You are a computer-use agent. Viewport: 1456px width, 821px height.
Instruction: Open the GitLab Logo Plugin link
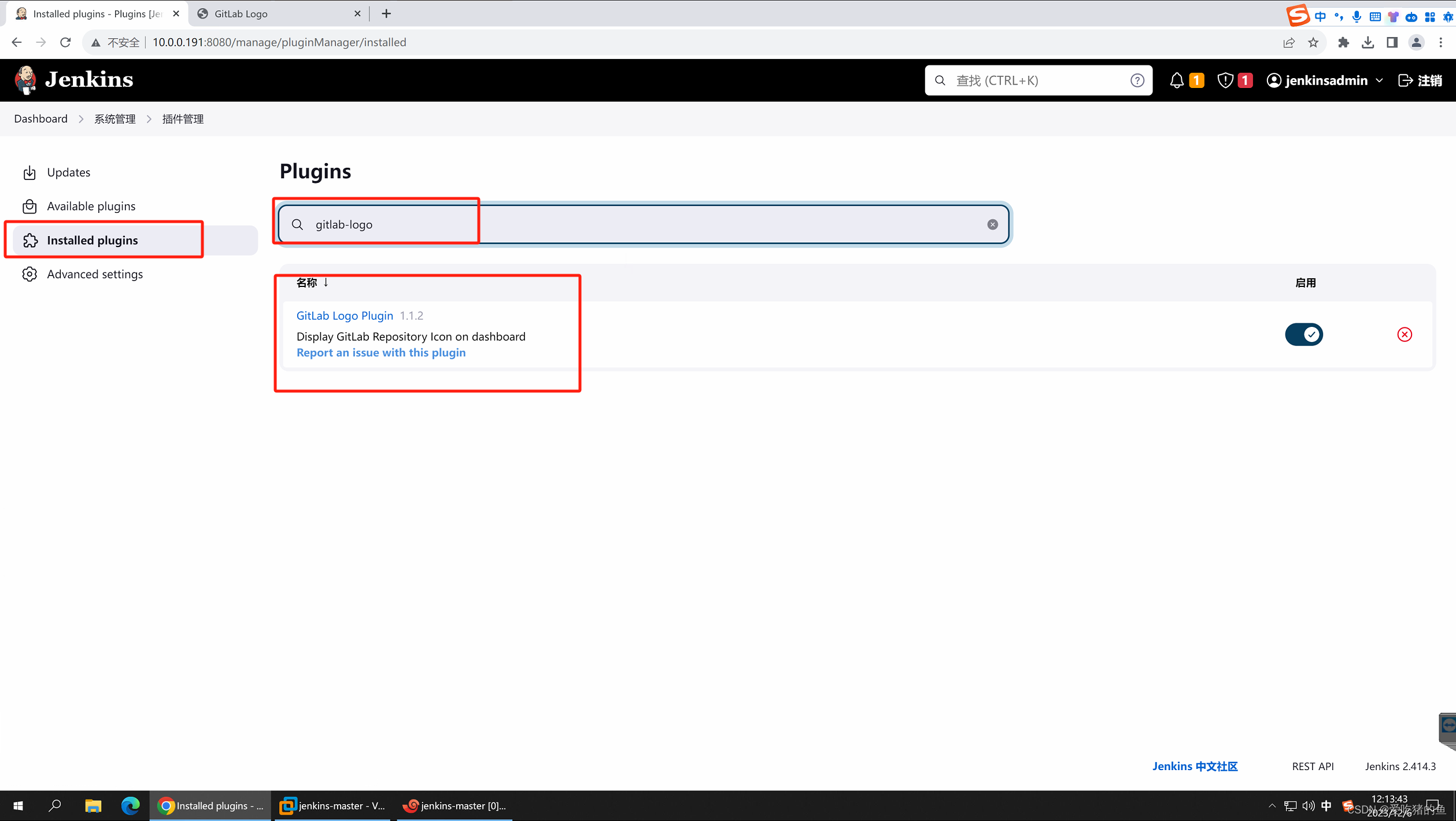click(x=345, y=315)
